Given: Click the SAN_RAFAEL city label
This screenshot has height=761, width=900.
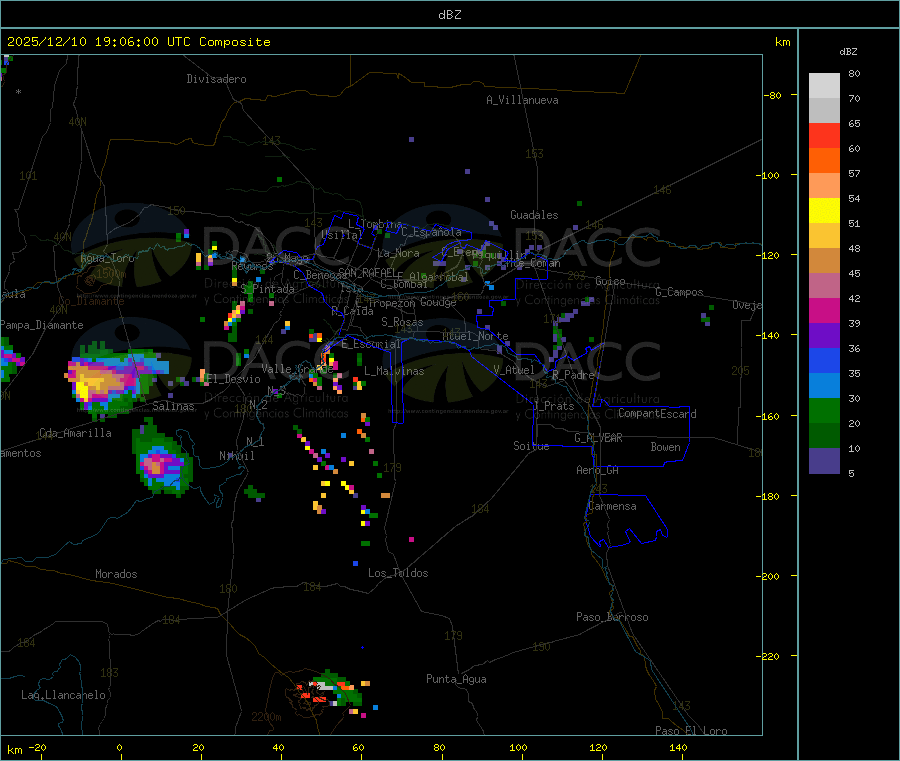Looking at the screenshot, I should (x=367, y=272).
